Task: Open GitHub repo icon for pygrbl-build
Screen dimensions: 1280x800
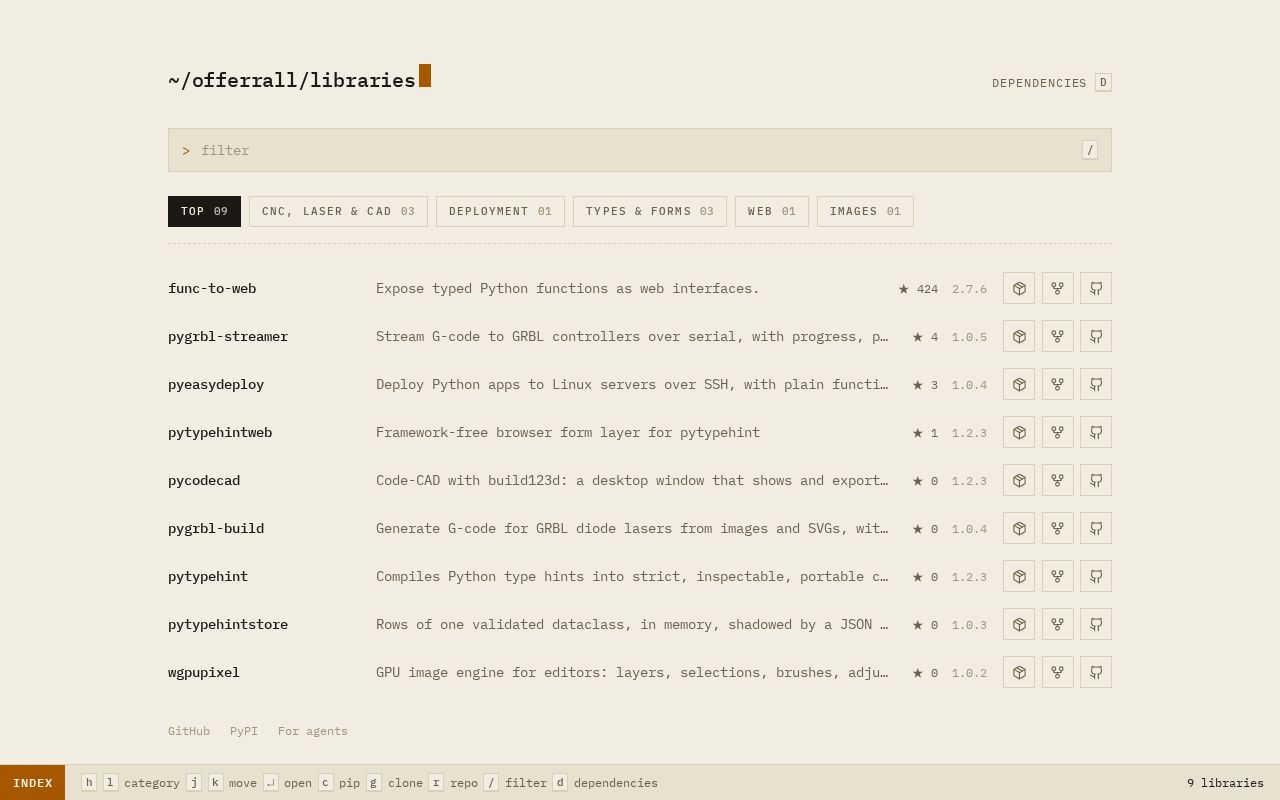Action: tap(1096, 528)
